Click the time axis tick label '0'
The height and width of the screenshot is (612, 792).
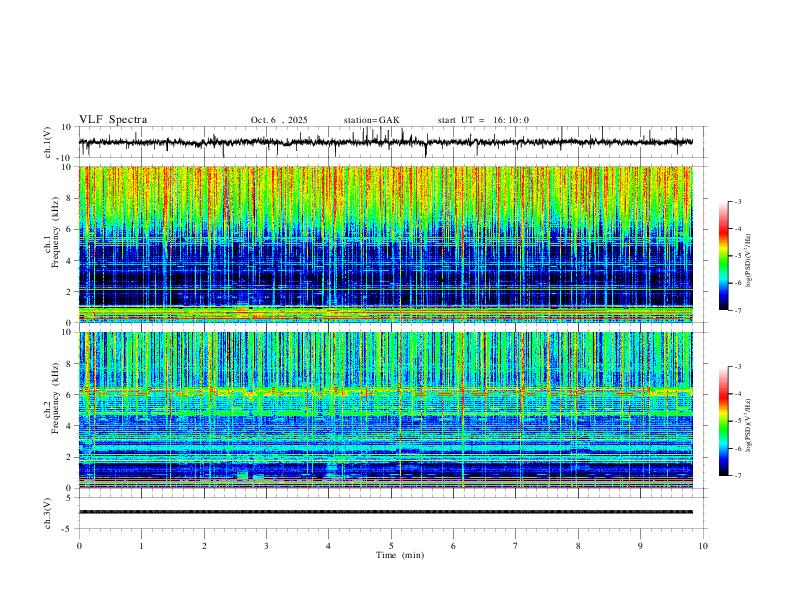79,546
